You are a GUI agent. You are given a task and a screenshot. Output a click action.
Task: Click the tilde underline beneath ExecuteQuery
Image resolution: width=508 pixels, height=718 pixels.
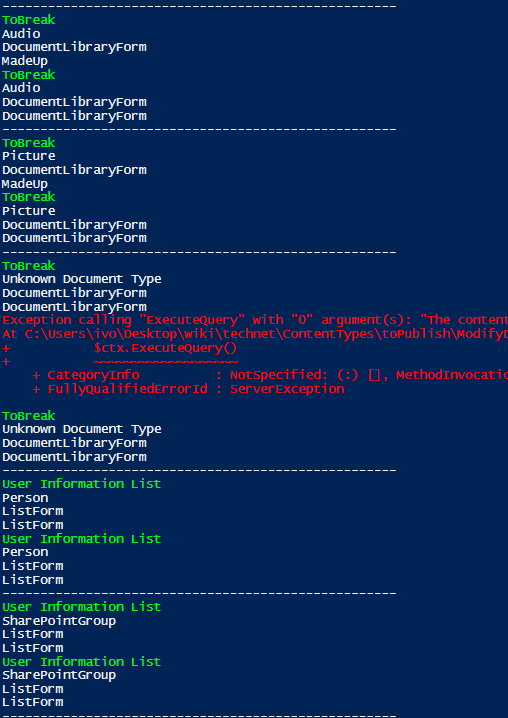pyautogui.click(x=165, y=362)
